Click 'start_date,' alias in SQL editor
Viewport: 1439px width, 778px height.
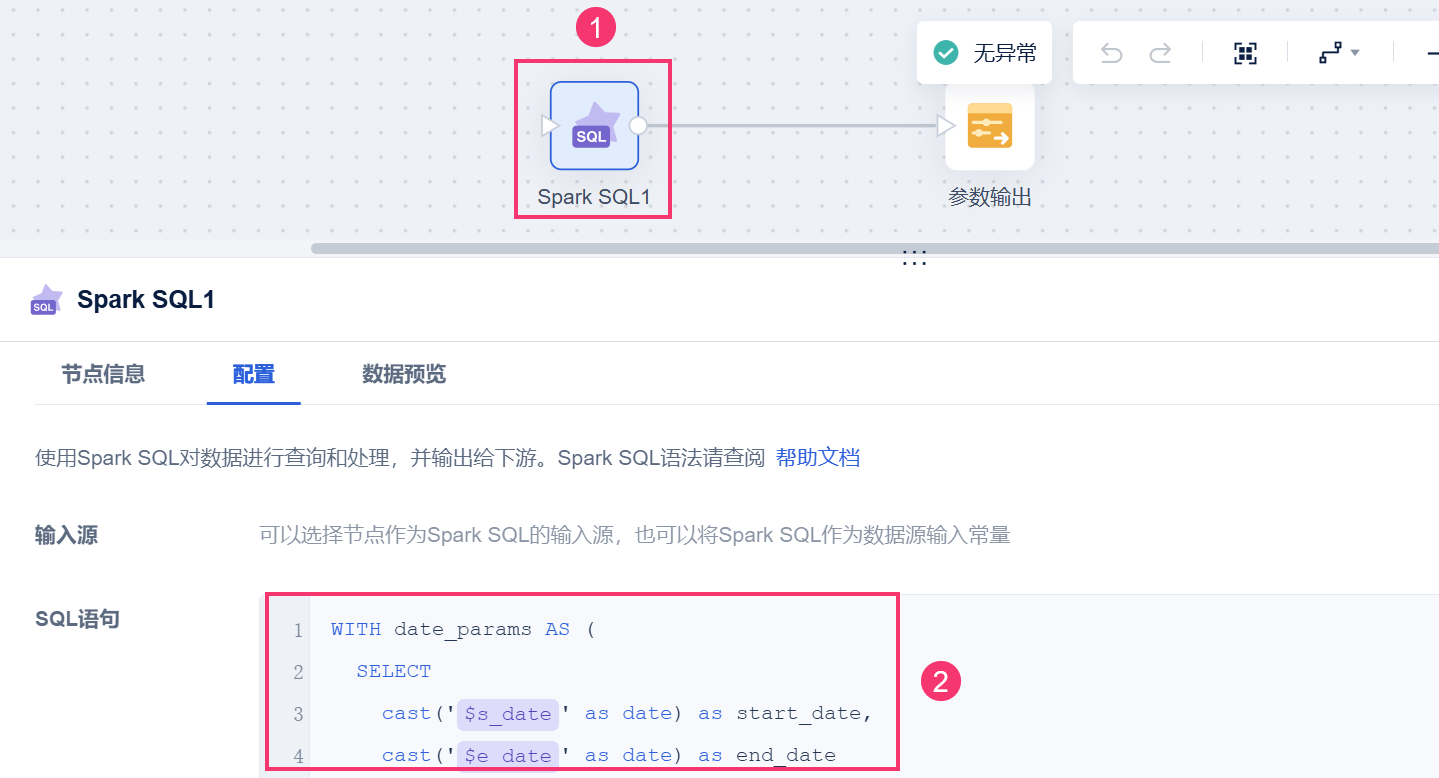805,713
